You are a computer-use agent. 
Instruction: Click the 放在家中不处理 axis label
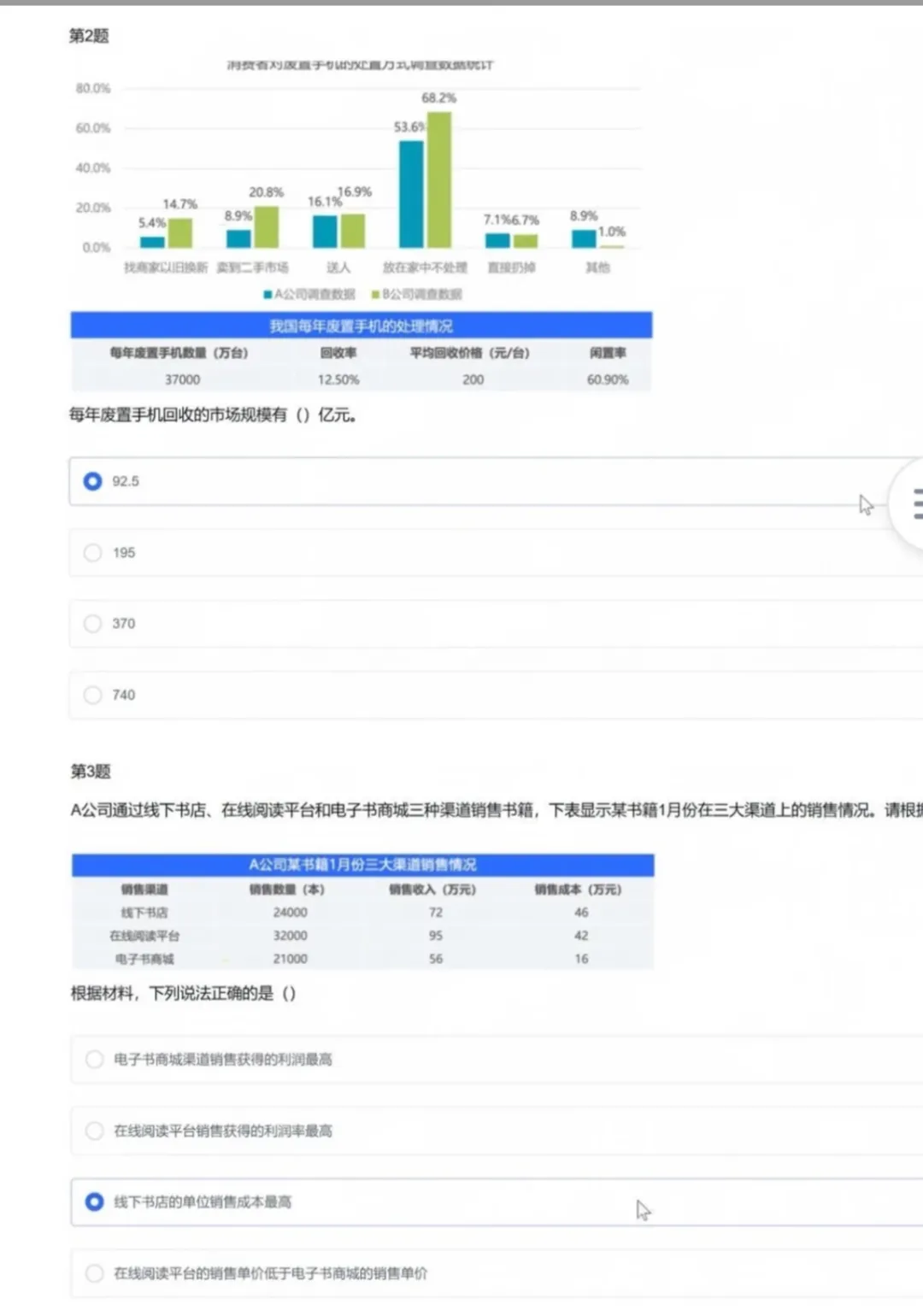tap(425, 267)
